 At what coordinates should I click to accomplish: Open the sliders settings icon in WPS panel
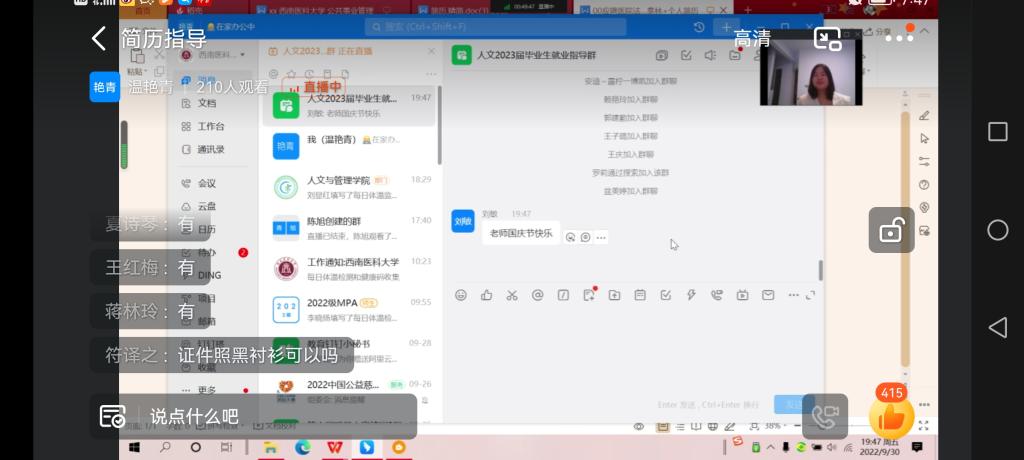[x=924, y=161]
